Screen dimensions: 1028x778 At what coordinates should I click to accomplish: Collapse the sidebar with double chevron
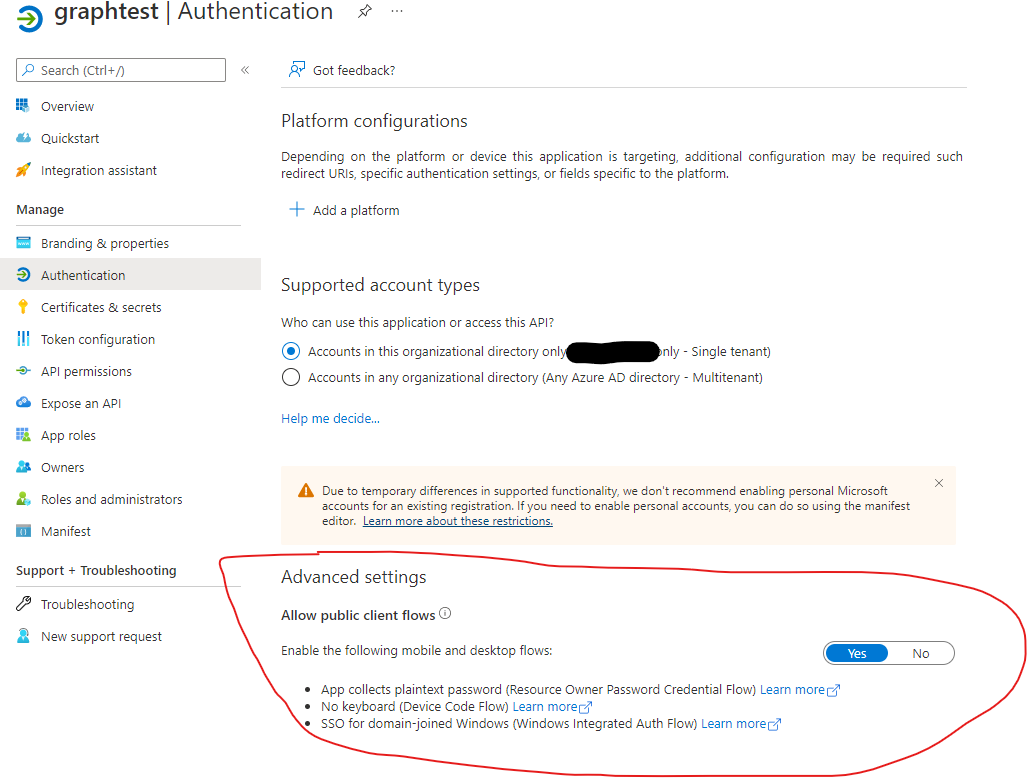click(x=245, y=70)
